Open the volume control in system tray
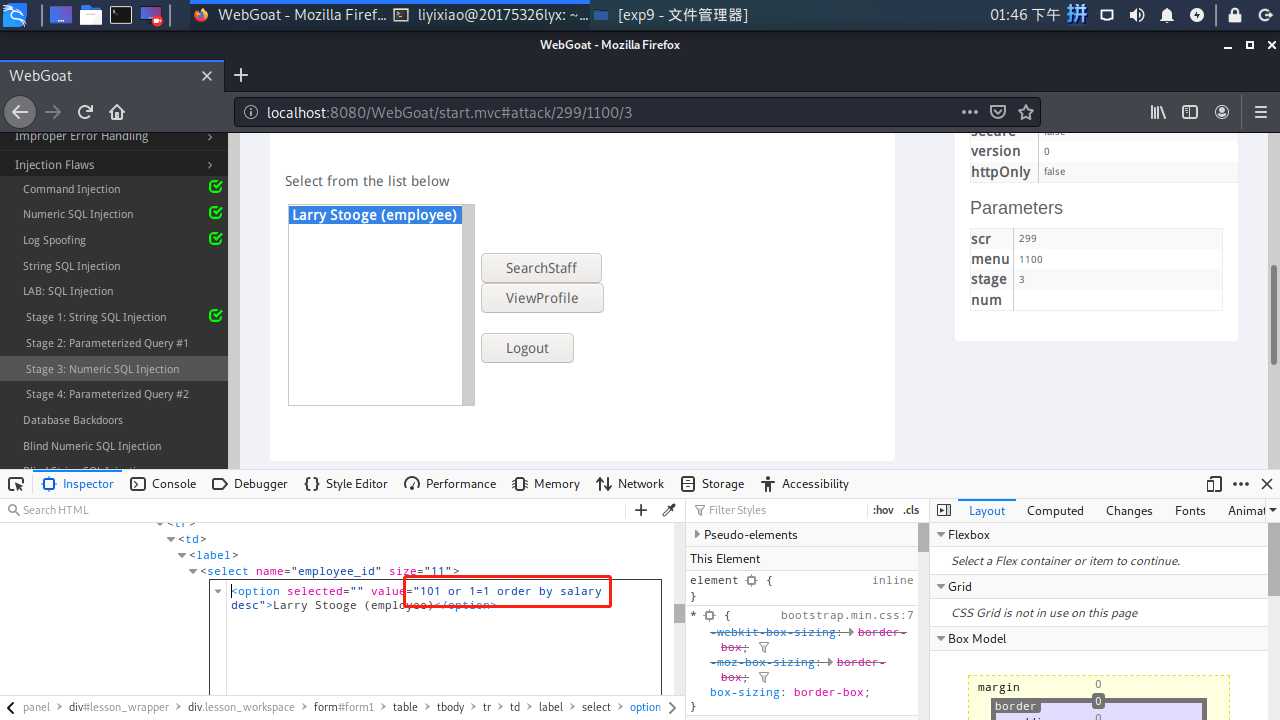The height and width of the screenshot is (720, 1280). 1137,15
